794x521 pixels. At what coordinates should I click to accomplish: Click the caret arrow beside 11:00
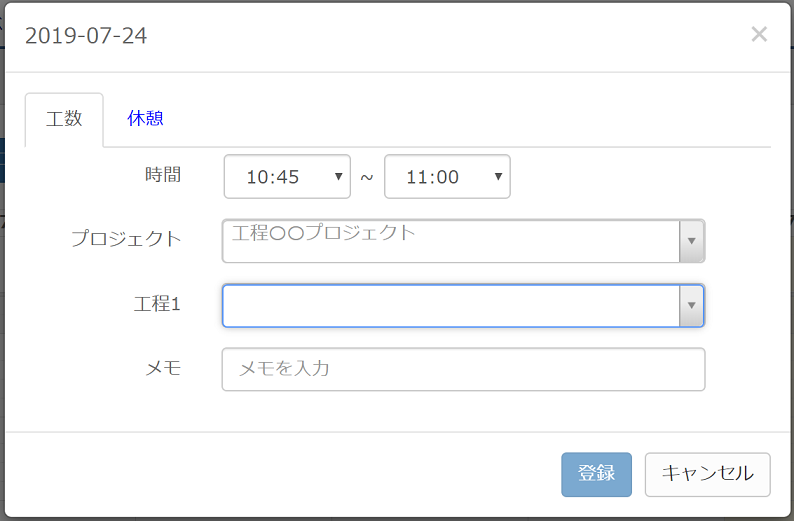point(498,177)
